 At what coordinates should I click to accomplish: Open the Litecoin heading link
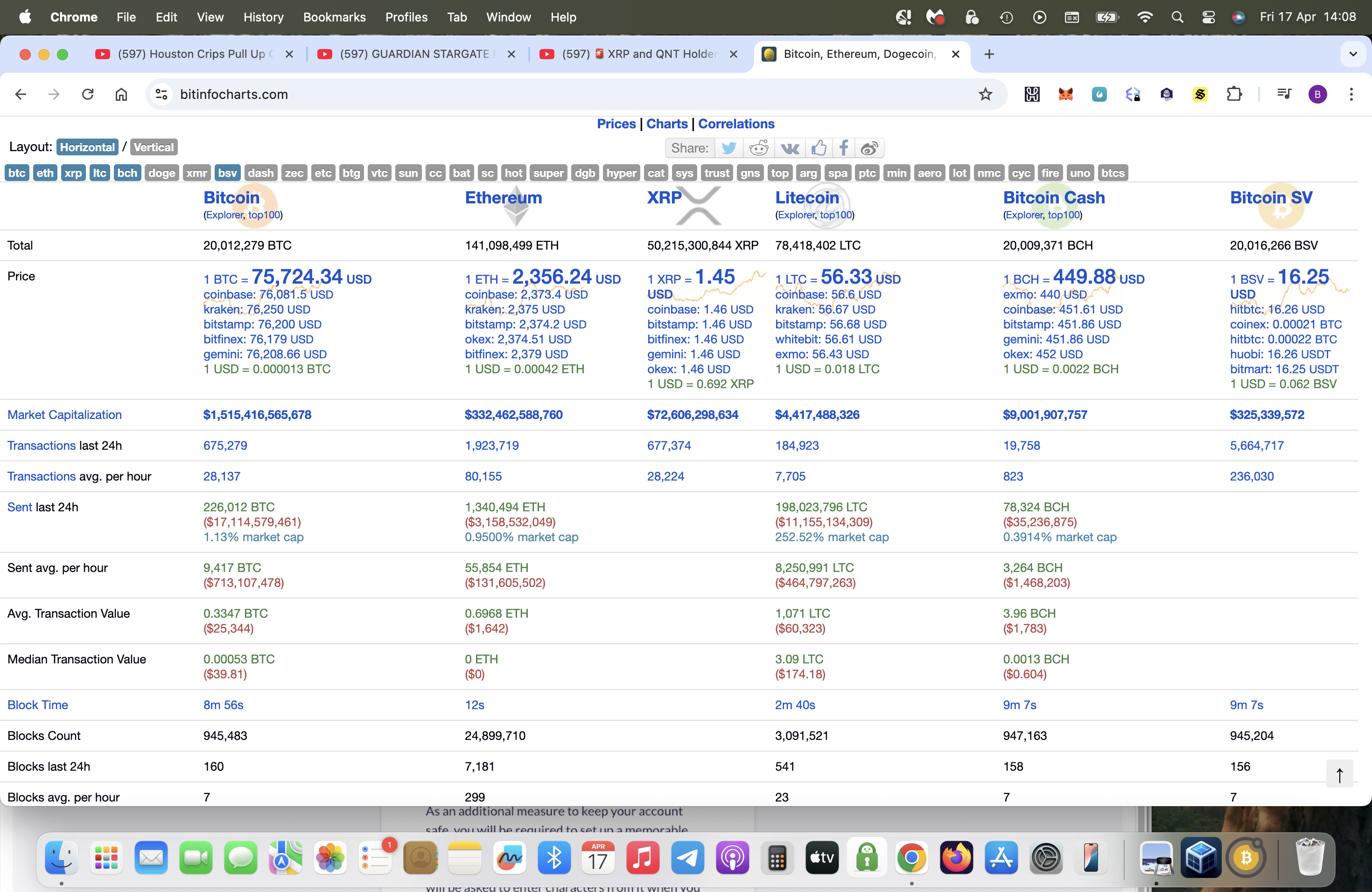tap(807, 198)
